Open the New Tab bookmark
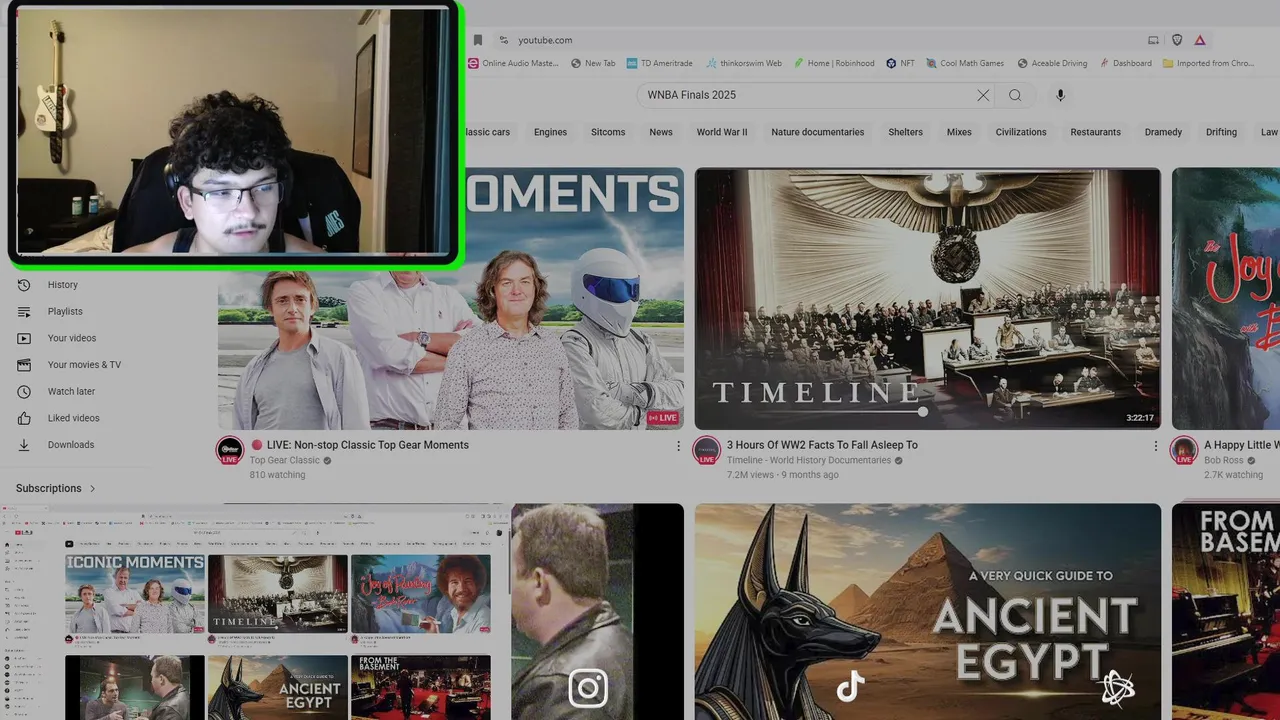The image size is (1280, 720). click(x=593, y=63)
